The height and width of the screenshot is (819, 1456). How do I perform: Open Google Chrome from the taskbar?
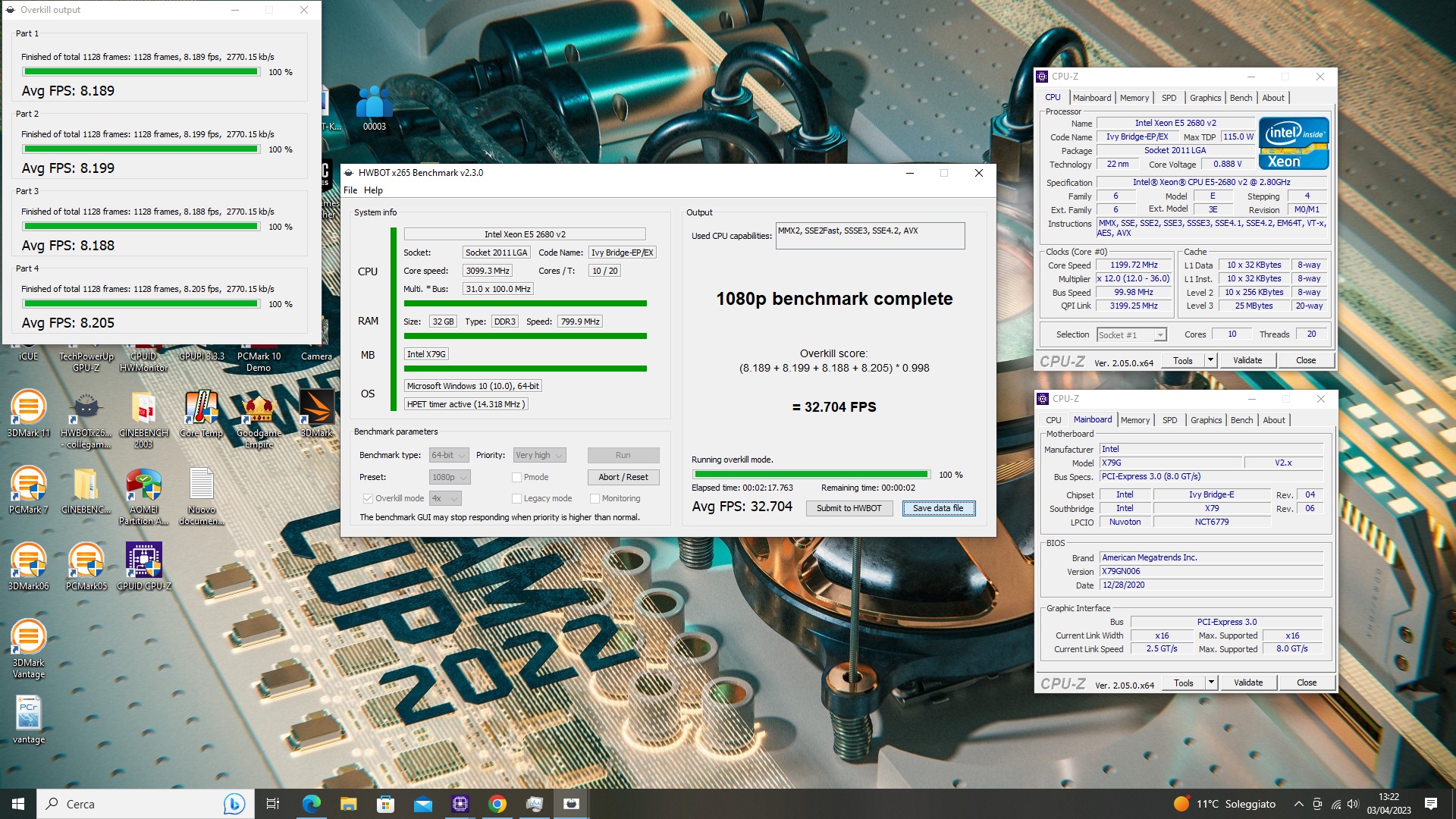(497, 804)
